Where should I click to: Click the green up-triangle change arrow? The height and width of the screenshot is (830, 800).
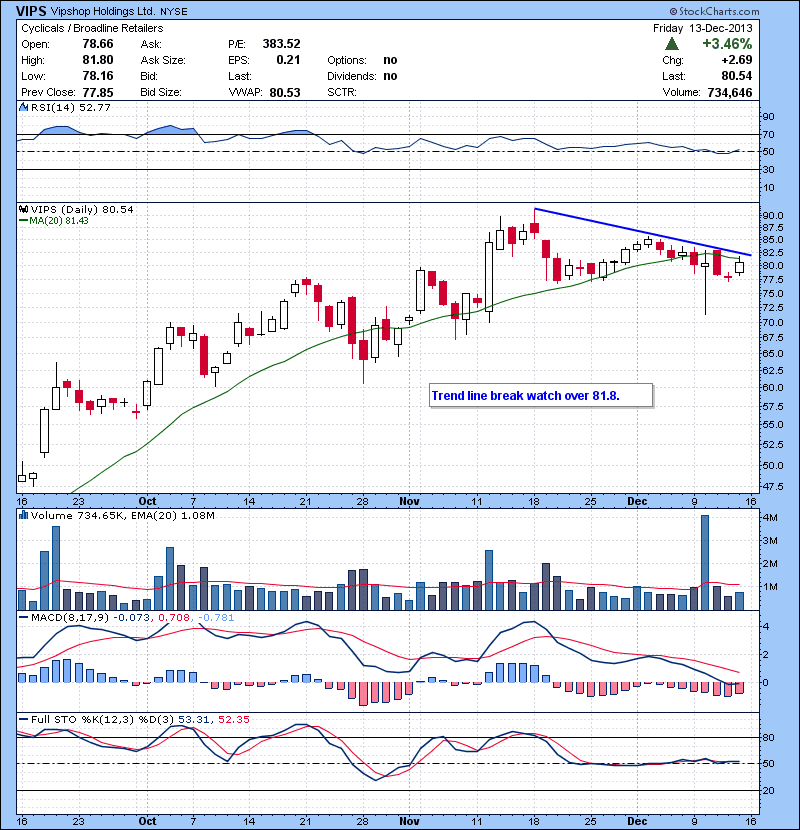(x=672, y=43)
